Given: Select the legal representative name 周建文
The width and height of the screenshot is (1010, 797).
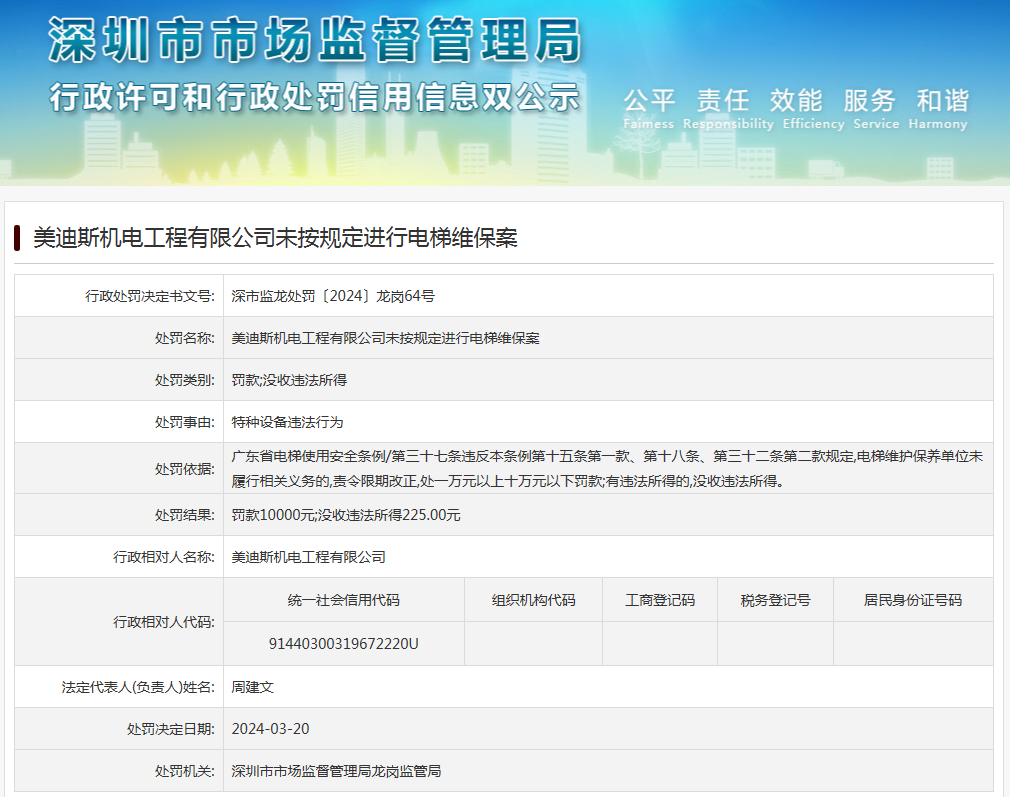Looking at the screenshot, I should pos(252,687).
